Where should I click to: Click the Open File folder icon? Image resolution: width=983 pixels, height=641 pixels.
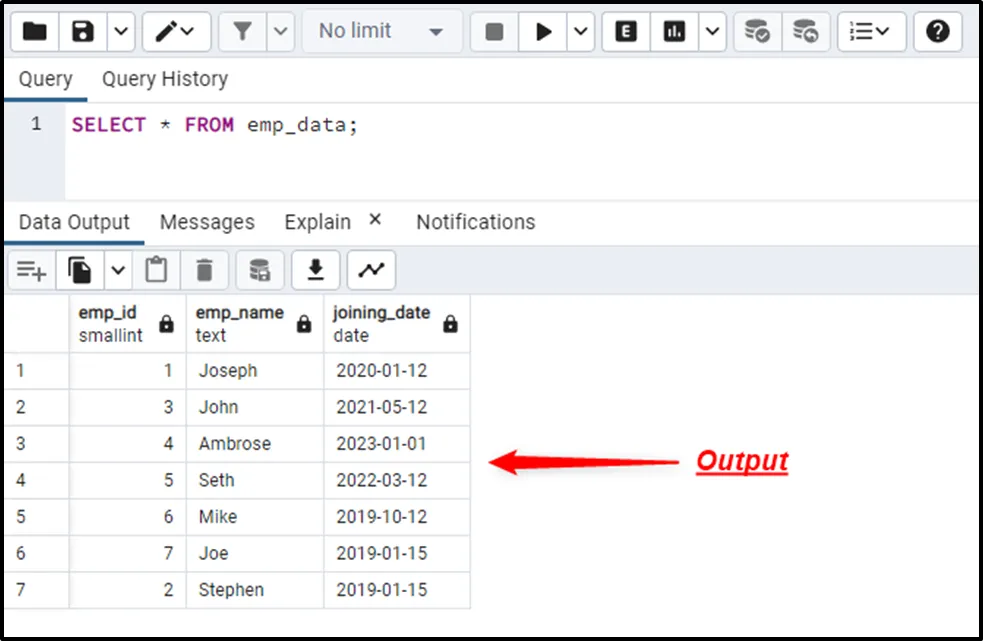tap(35, 32)
